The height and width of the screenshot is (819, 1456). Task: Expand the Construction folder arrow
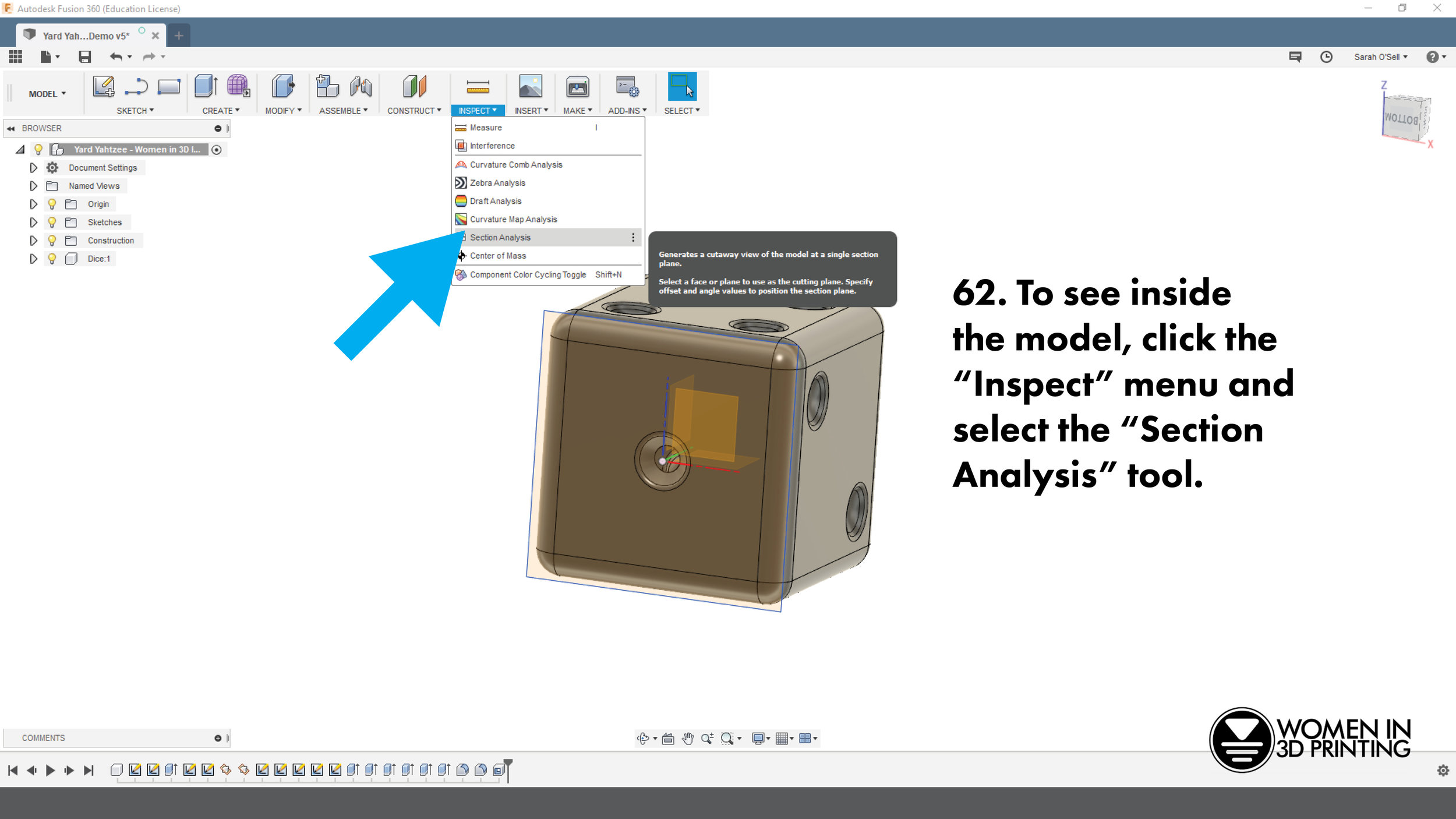pos(33,240)
